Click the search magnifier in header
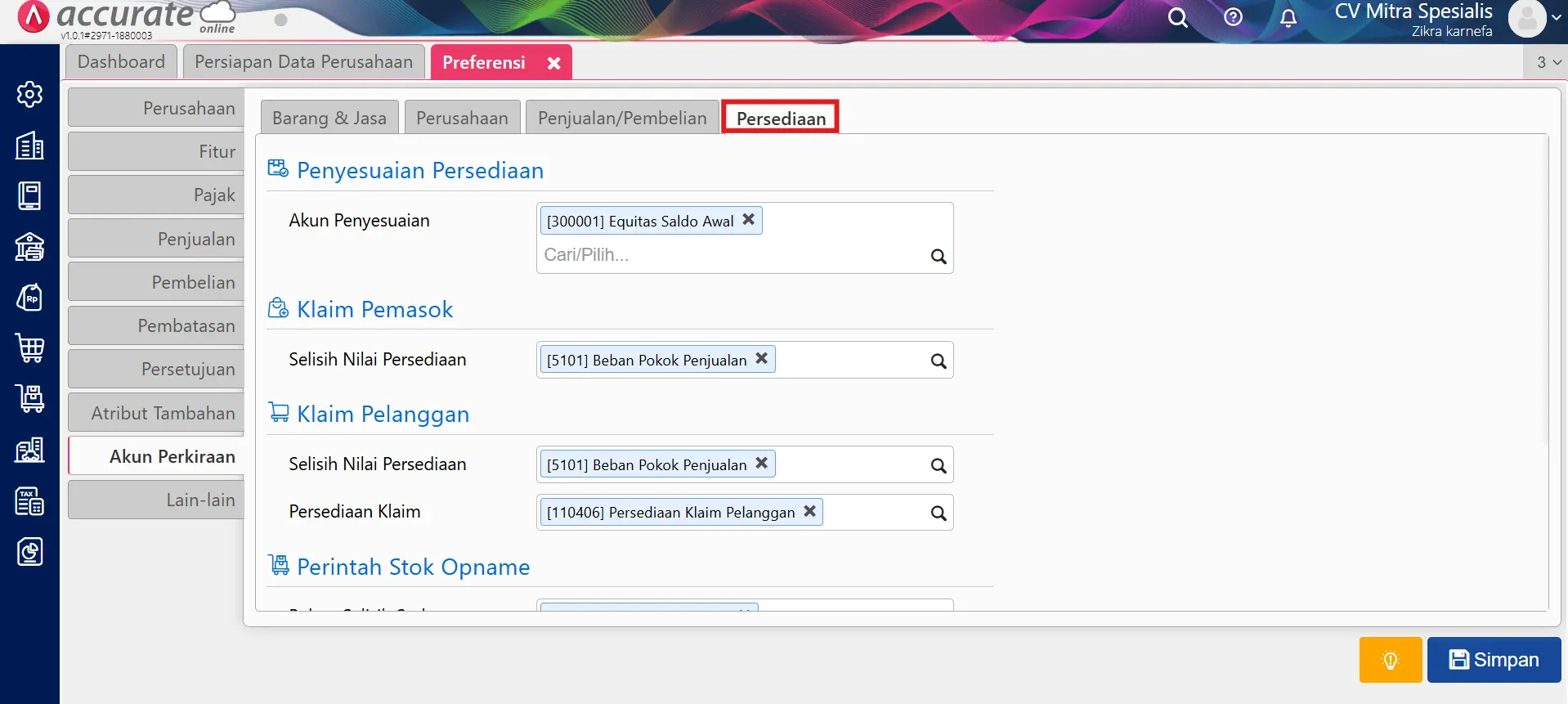 click(x=1177, y=17)
